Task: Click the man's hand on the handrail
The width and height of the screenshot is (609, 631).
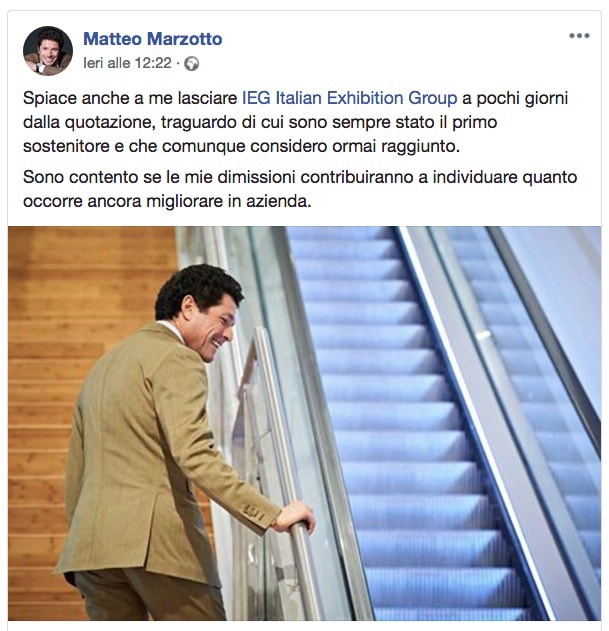Action: tap(295, 516)
